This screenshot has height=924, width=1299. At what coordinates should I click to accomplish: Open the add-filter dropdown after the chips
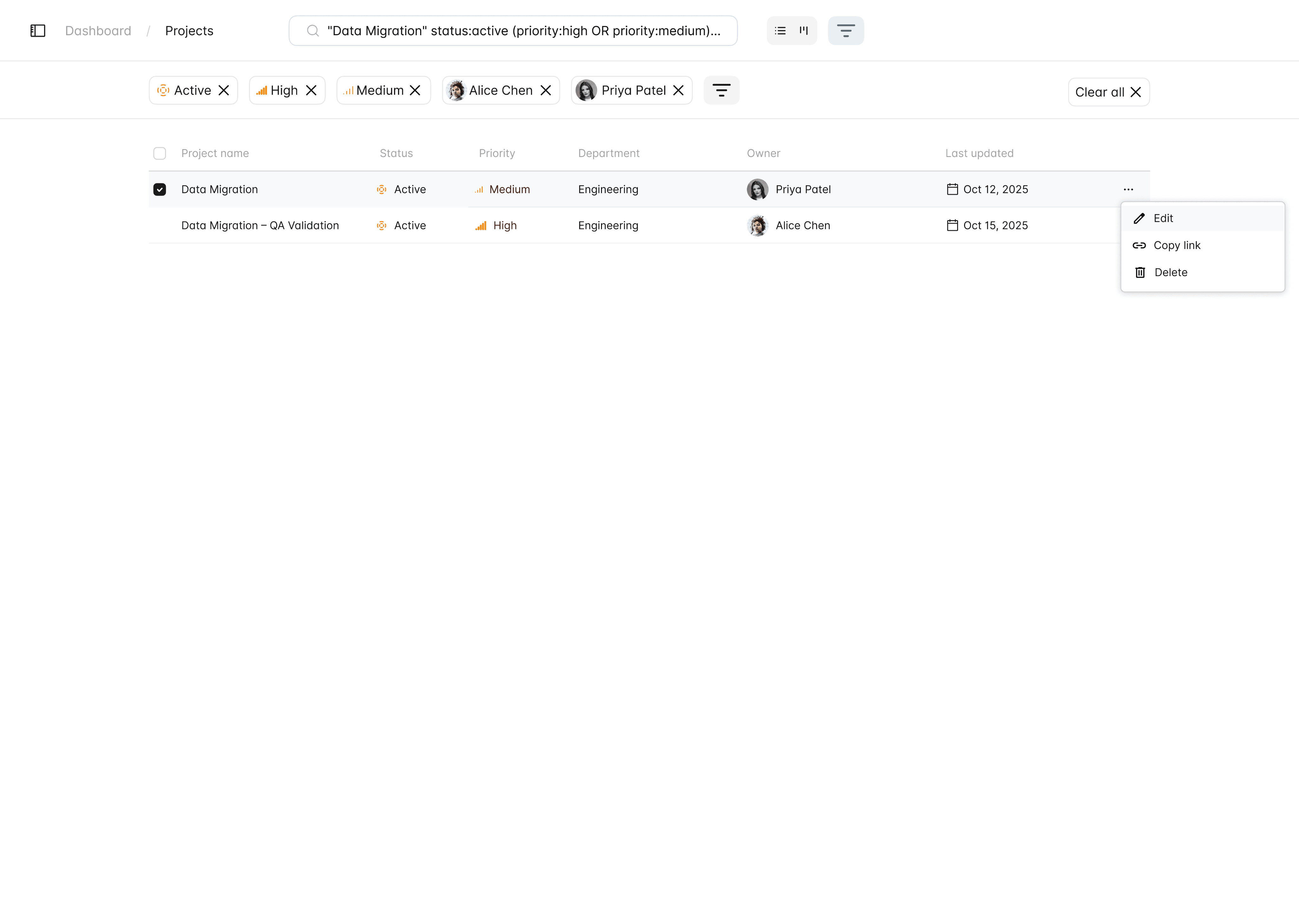[721, 90]
